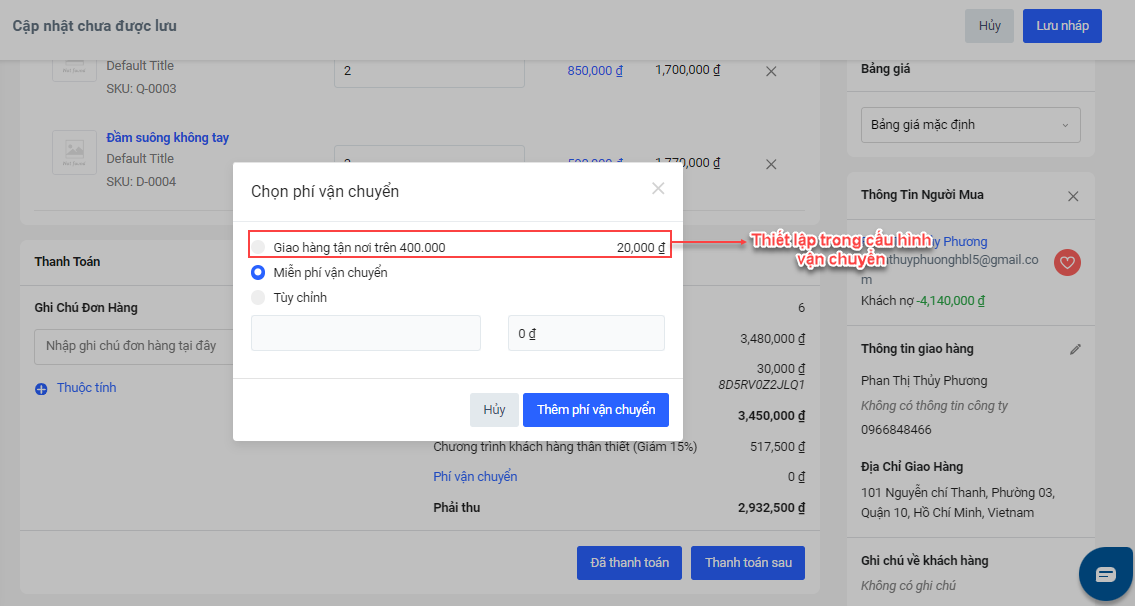Select Giao hàng tận nơi trên 400.000 option
Image resolution: width=1135 pixels, height=606 pixels.
tap(259, 247)
